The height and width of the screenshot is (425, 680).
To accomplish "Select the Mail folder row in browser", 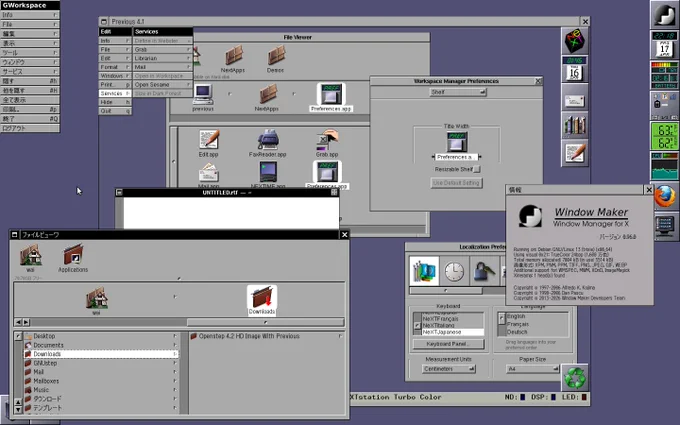I will tap(101, 372).
